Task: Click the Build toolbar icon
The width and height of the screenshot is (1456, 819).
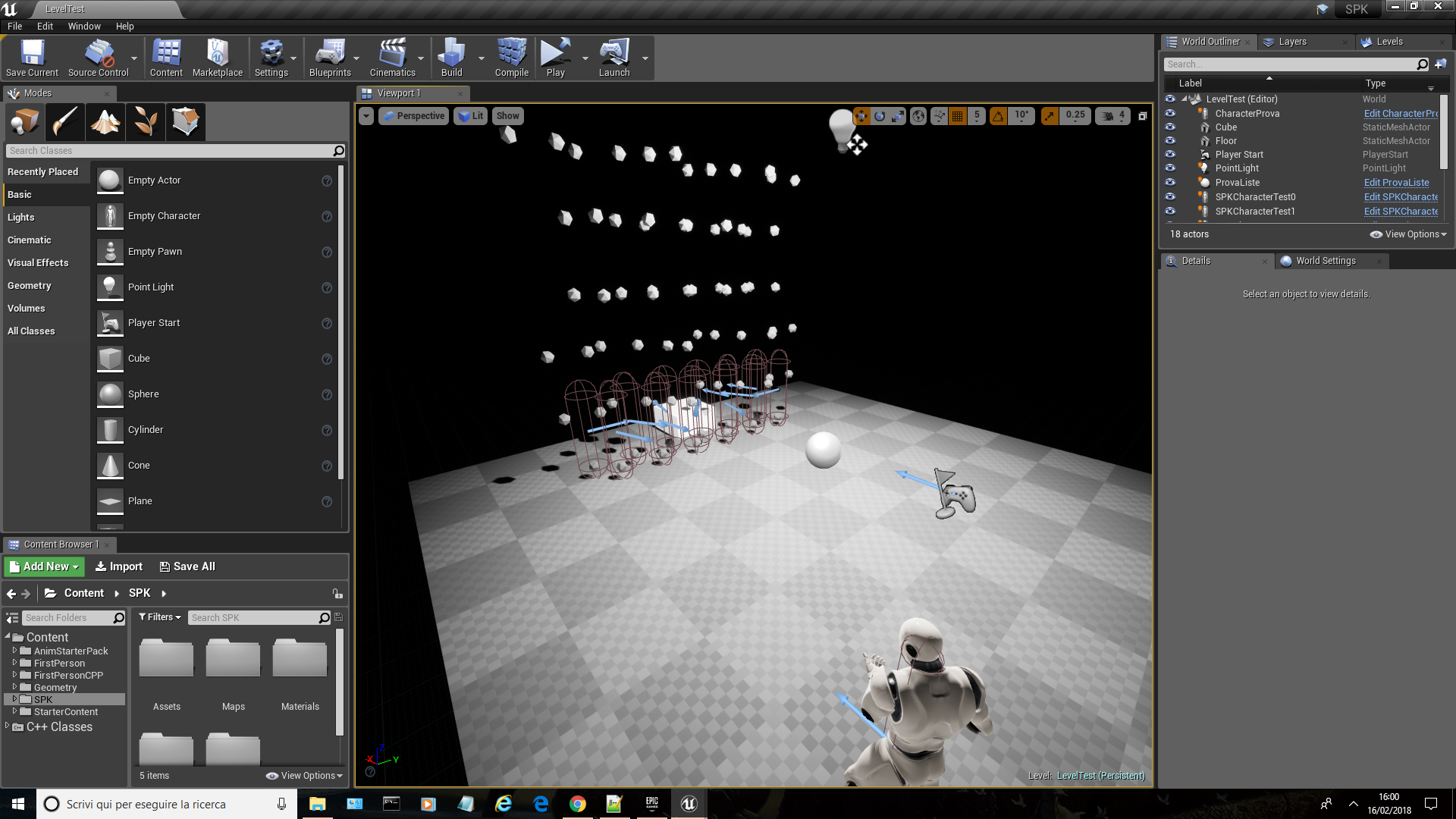Action: click(x=451, y=58)
